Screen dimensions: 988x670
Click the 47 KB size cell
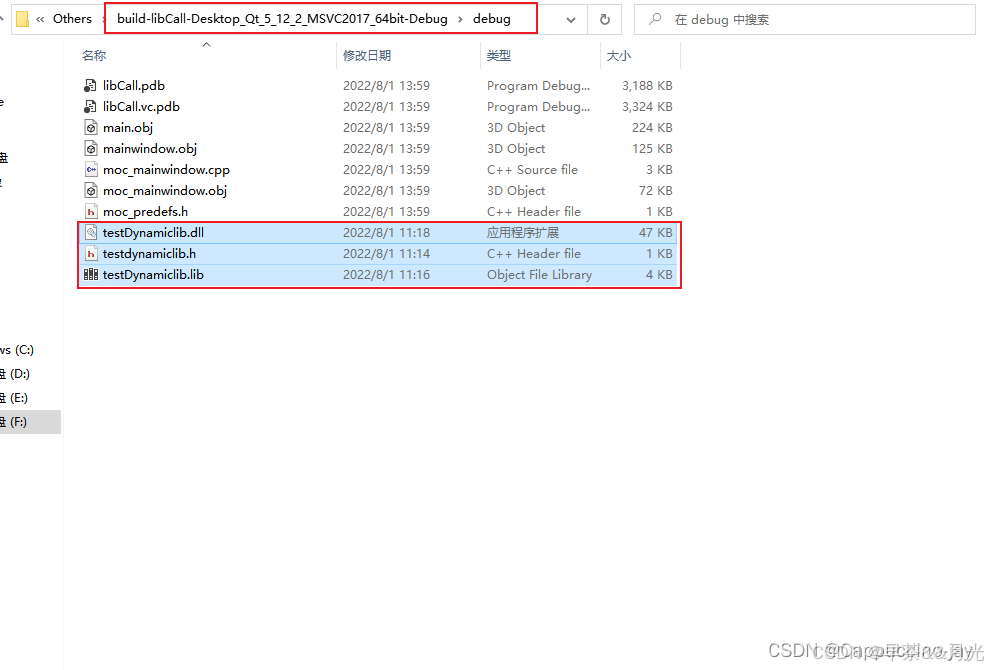click(655, 233)
